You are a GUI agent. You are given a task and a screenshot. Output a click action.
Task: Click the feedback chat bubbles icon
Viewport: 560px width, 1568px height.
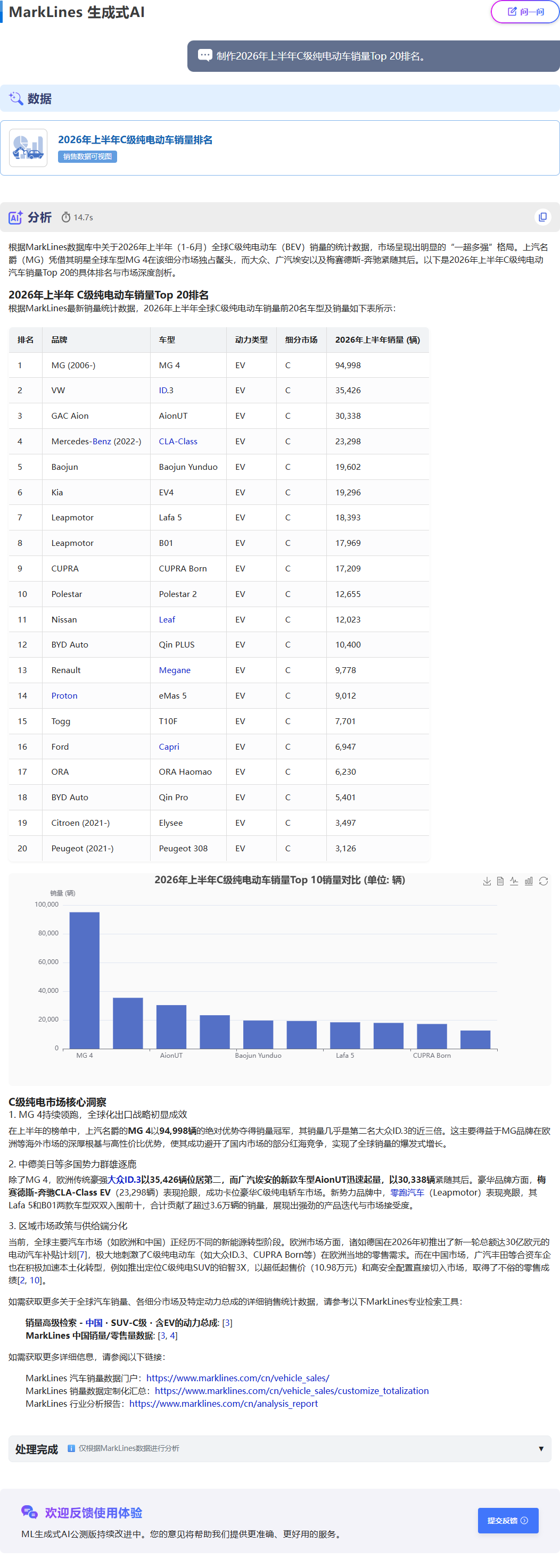pyautogui.click(x=29, y=1512)
